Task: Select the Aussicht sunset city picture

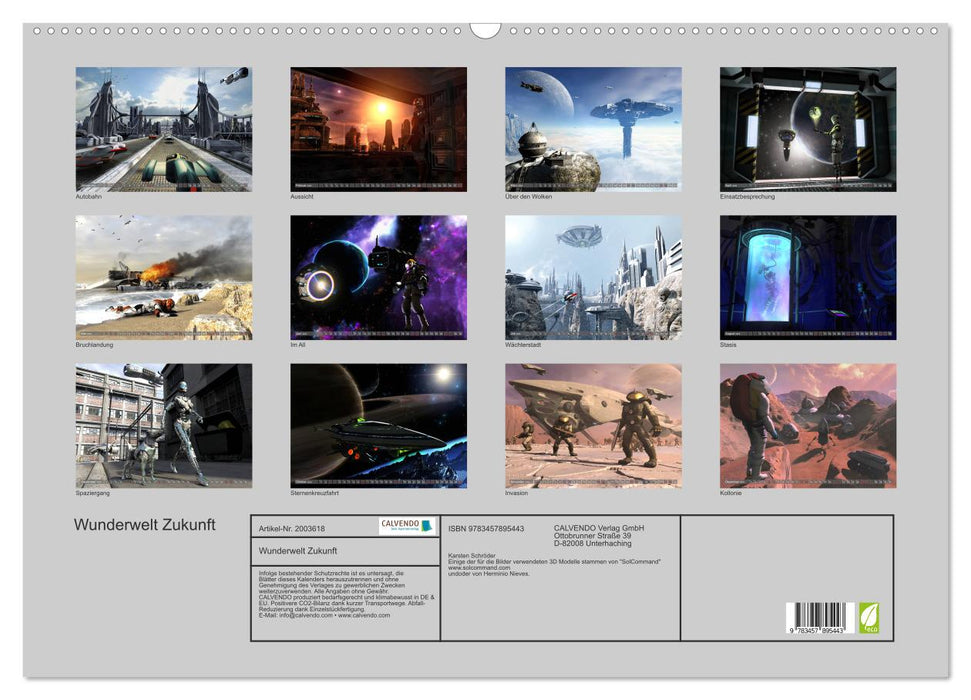Action: tap(378, 129)
